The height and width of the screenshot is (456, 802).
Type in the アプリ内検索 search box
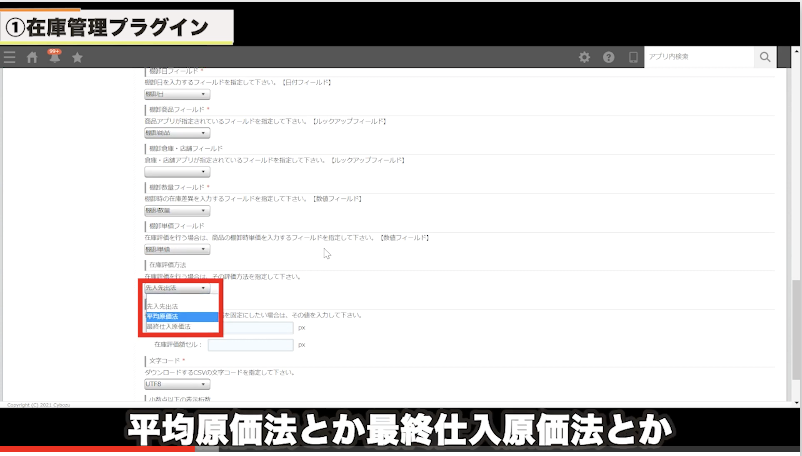click(698, 58)
